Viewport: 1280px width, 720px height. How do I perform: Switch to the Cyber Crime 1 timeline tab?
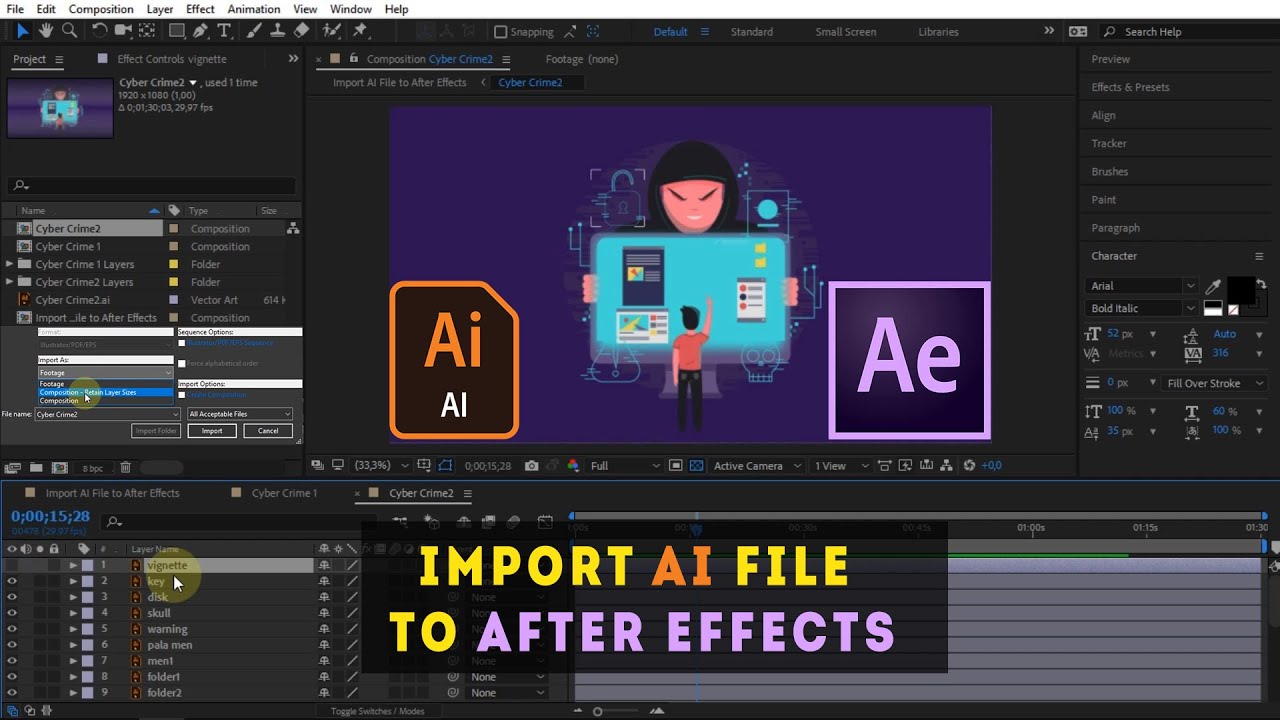284,493
